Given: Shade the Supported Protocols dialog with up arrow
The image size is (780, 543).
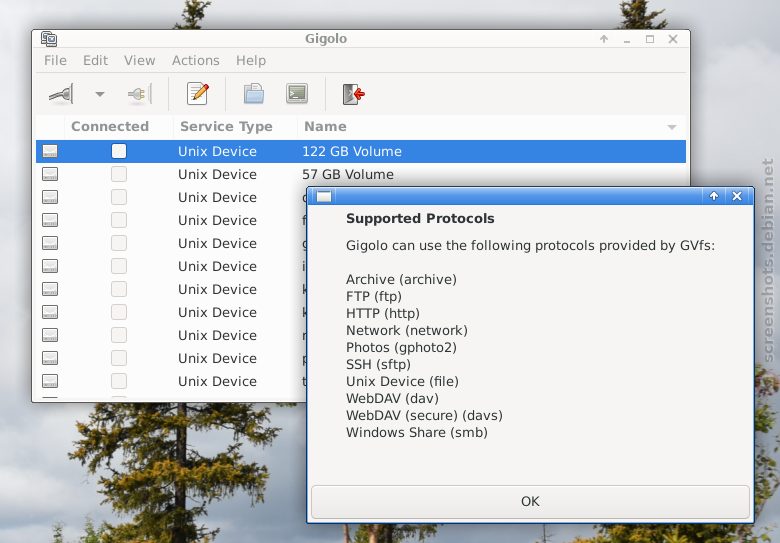Looking at the screenshot, I should (x=714, y=196).
